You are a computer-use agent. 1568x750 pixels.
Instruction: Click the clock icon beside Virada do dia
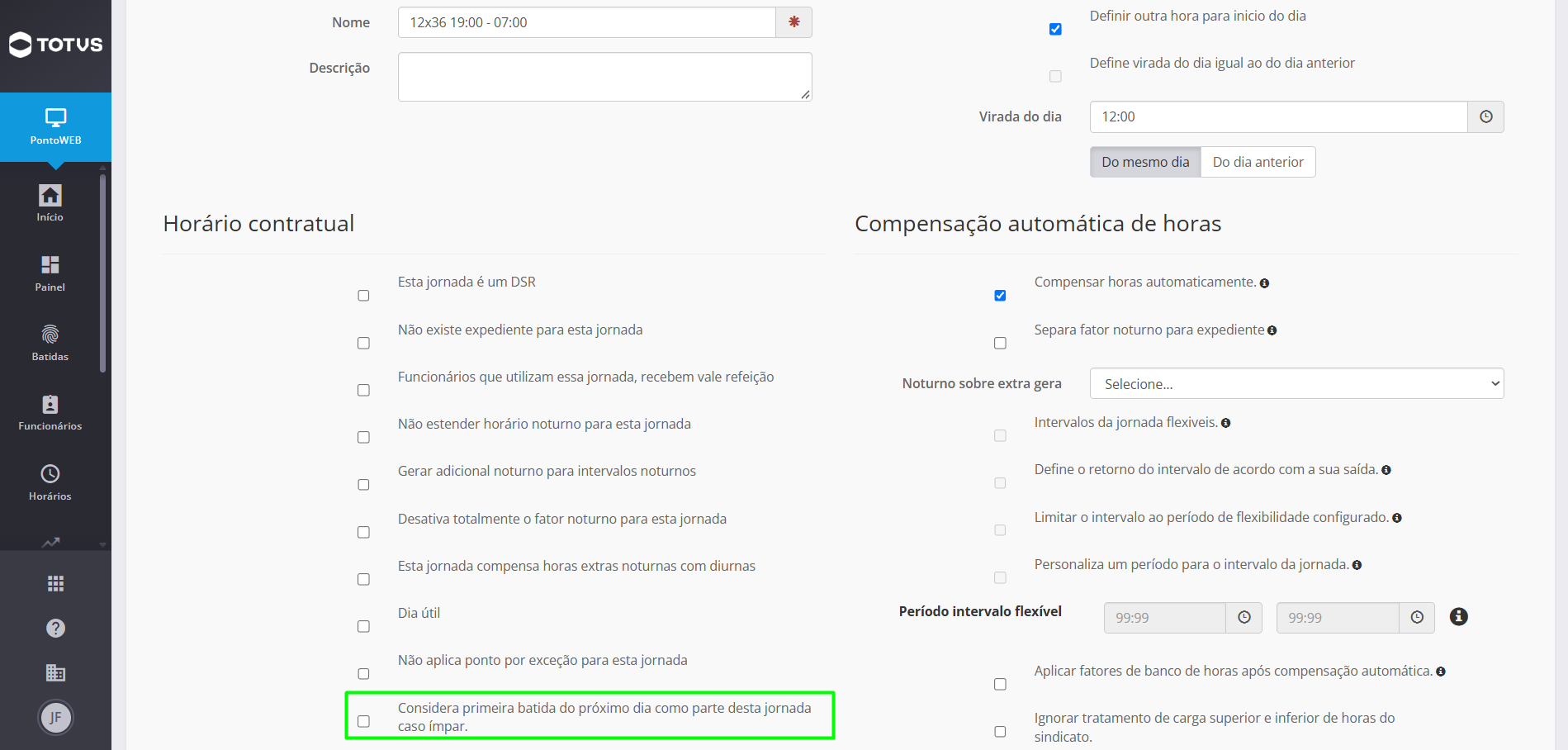[x=1485, y=116]
